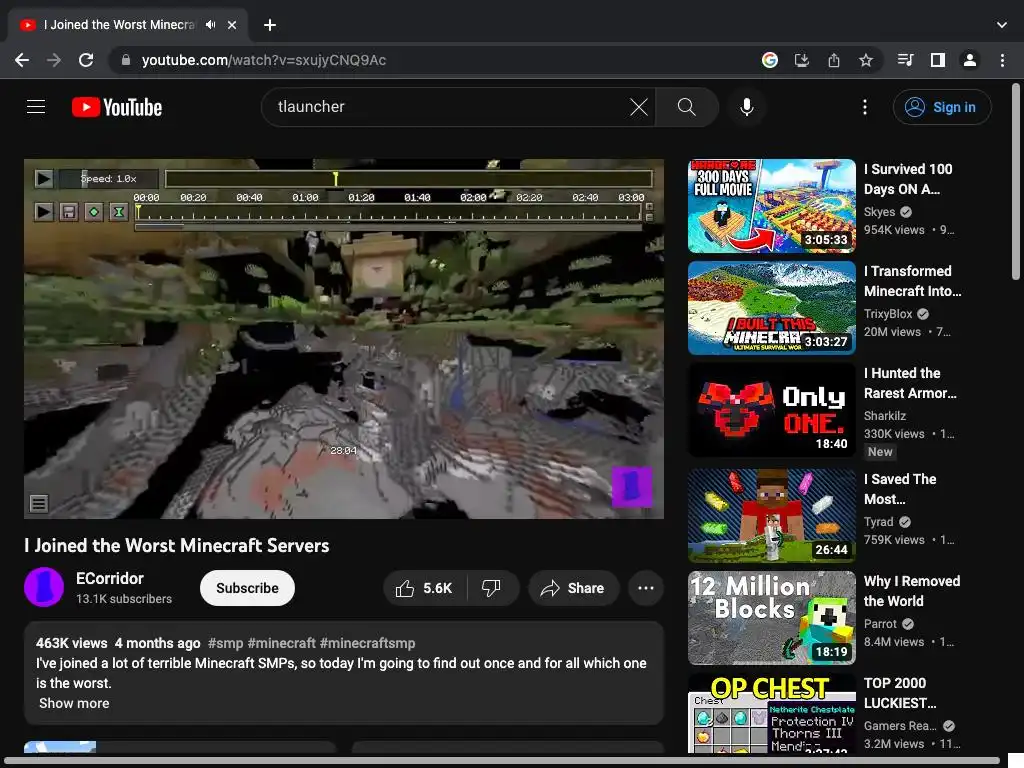Viewport: 1024px width, 768px height.
Task: Open Sharkilz 'Only ONE' video thumbnail
Action: tap(771, 409)
